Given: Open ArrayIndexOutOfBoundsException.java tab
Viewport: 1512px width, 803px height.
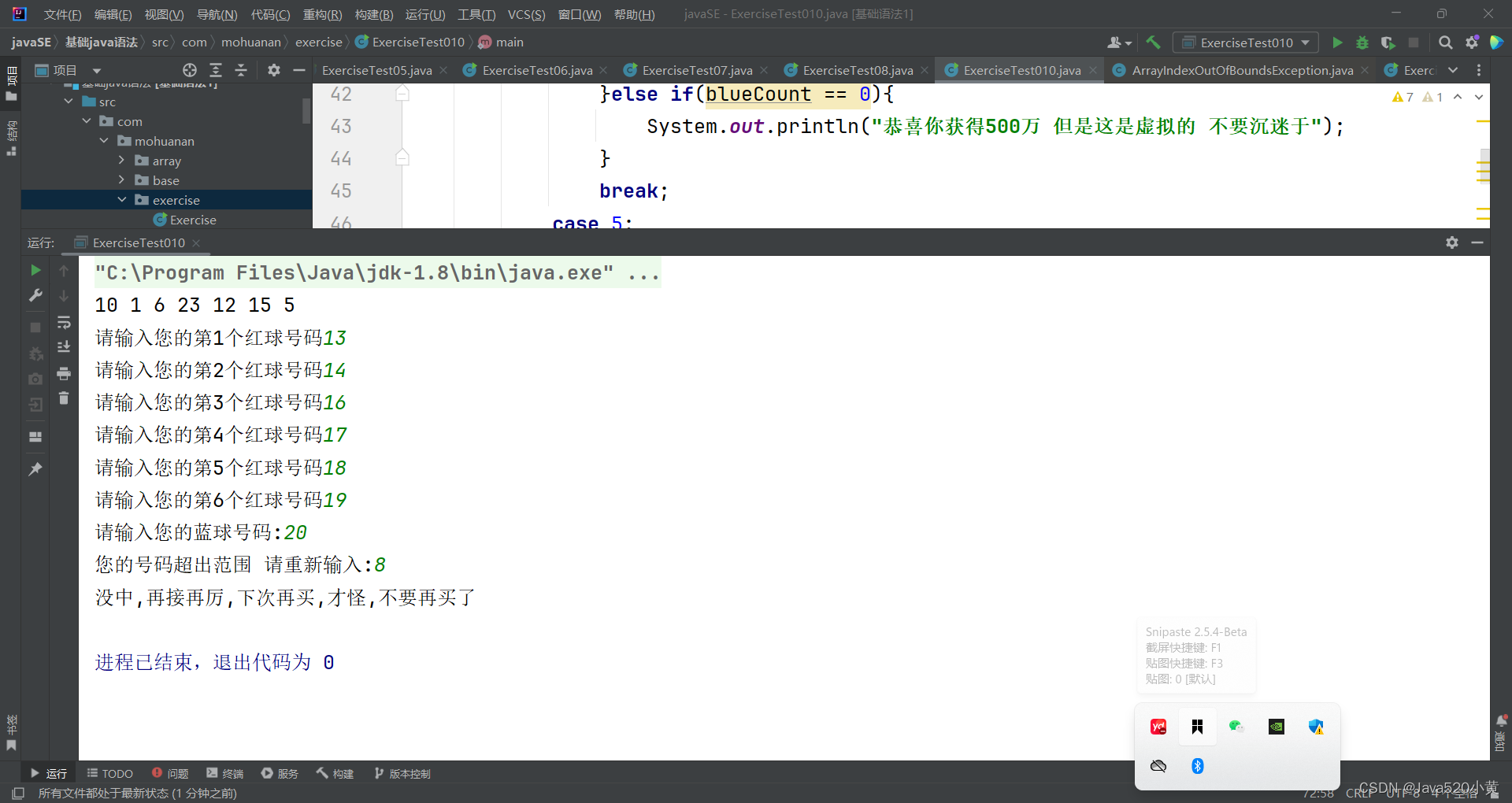Looking at the screenshot, I should click(1242, 70).
